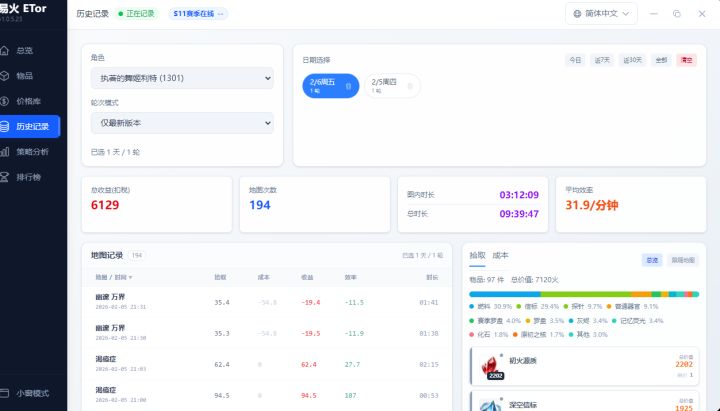Open the 深空信标 item card
Screen dimensions: 720x411
[x=584, y=401]
